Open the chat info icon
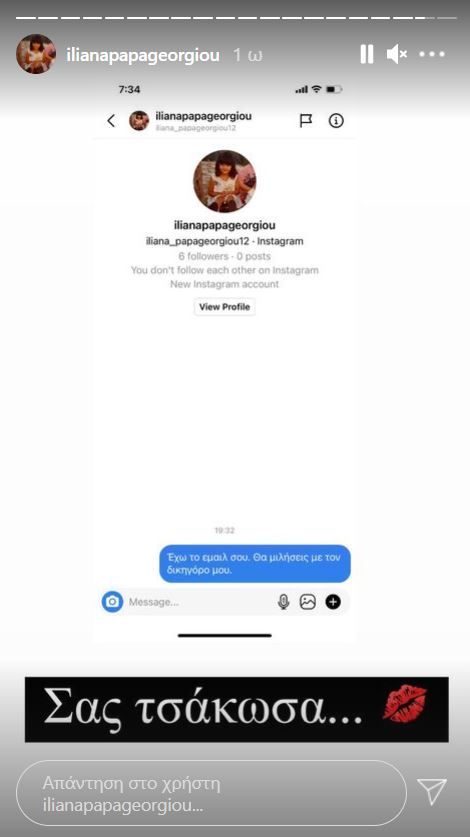 pyautogui.click(x=336, y=121)
